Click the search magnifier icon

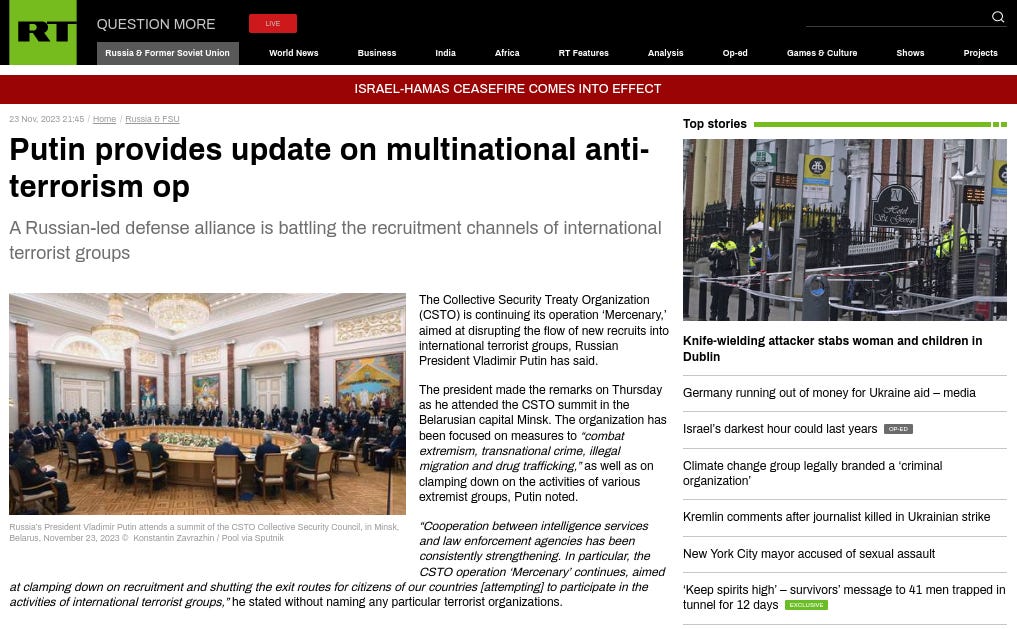[998, 17]
